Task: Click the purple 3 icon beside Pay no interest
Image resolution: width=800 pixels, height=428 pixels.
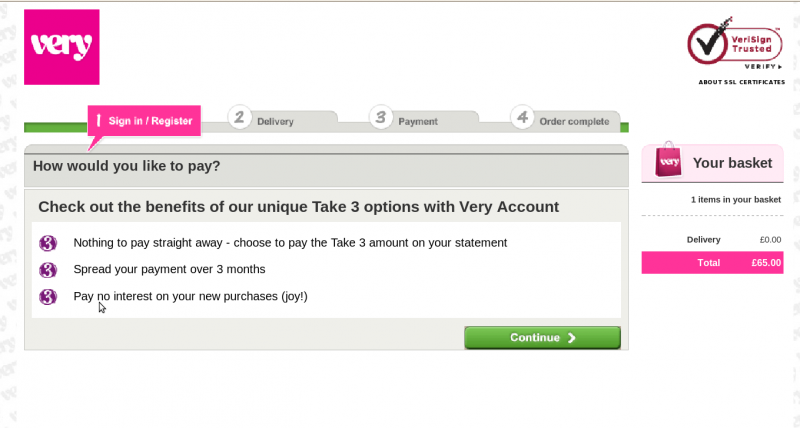Action: [48, 296]
